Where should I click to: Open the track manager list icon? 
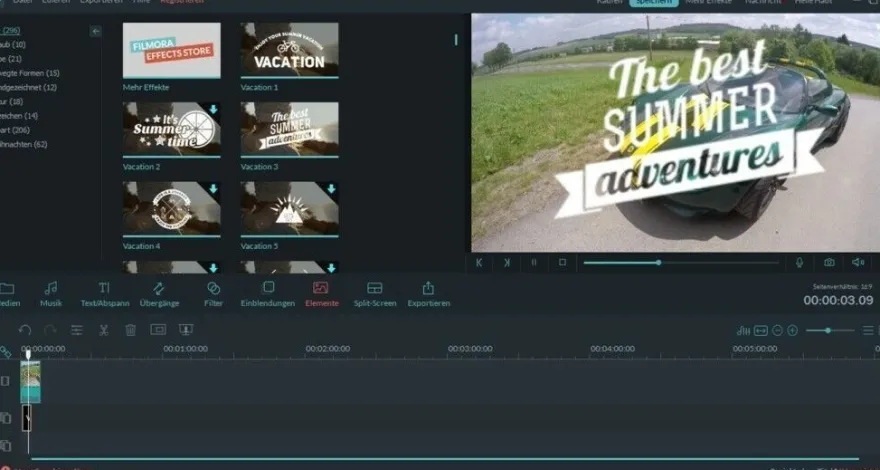coord(868,331)
